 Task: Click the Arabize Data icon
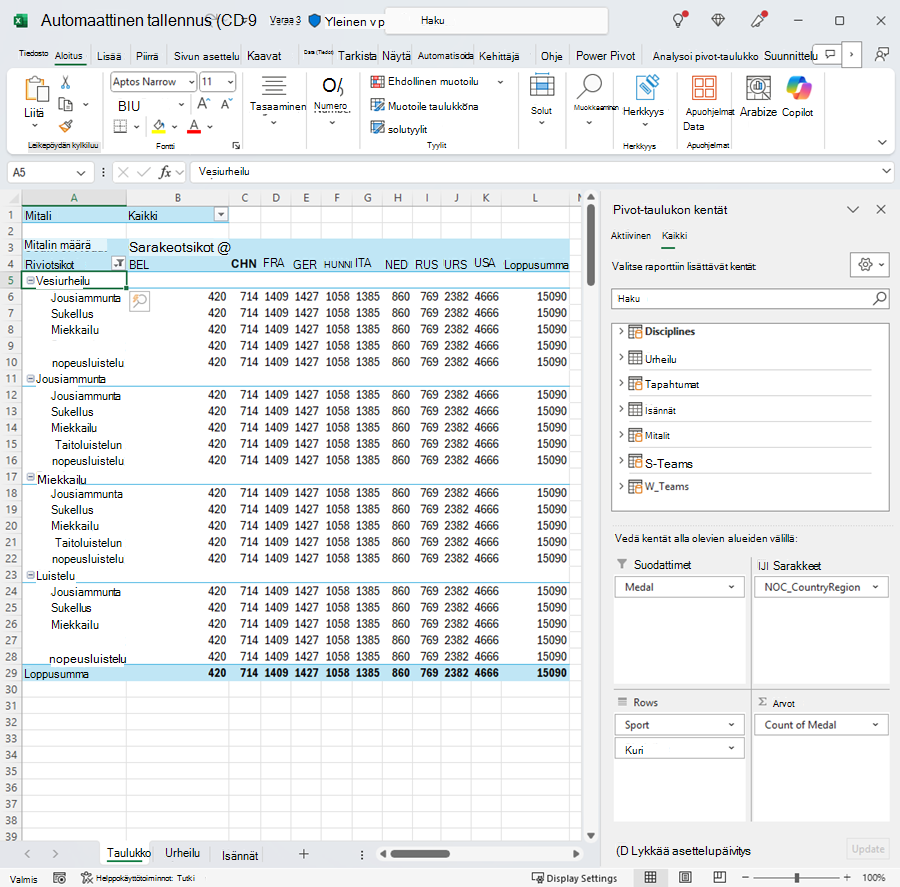tap(758, 88)
